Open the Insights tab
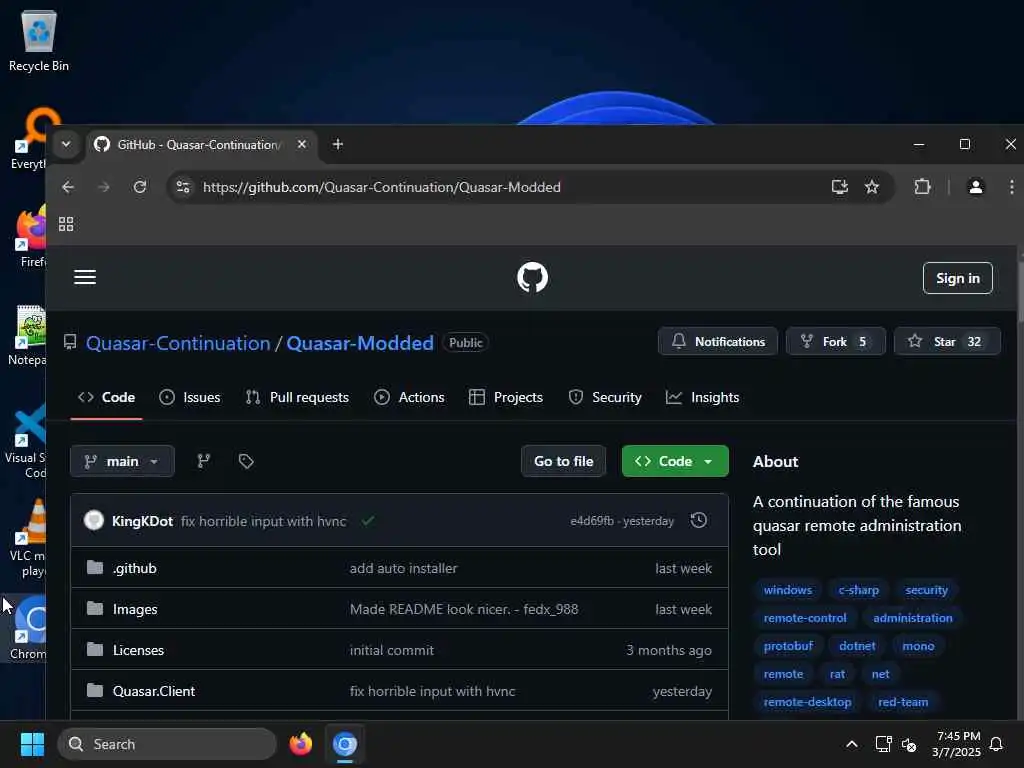Viewport: 1024px width, 768px height. pyautogui.click(x=702, y=397)
